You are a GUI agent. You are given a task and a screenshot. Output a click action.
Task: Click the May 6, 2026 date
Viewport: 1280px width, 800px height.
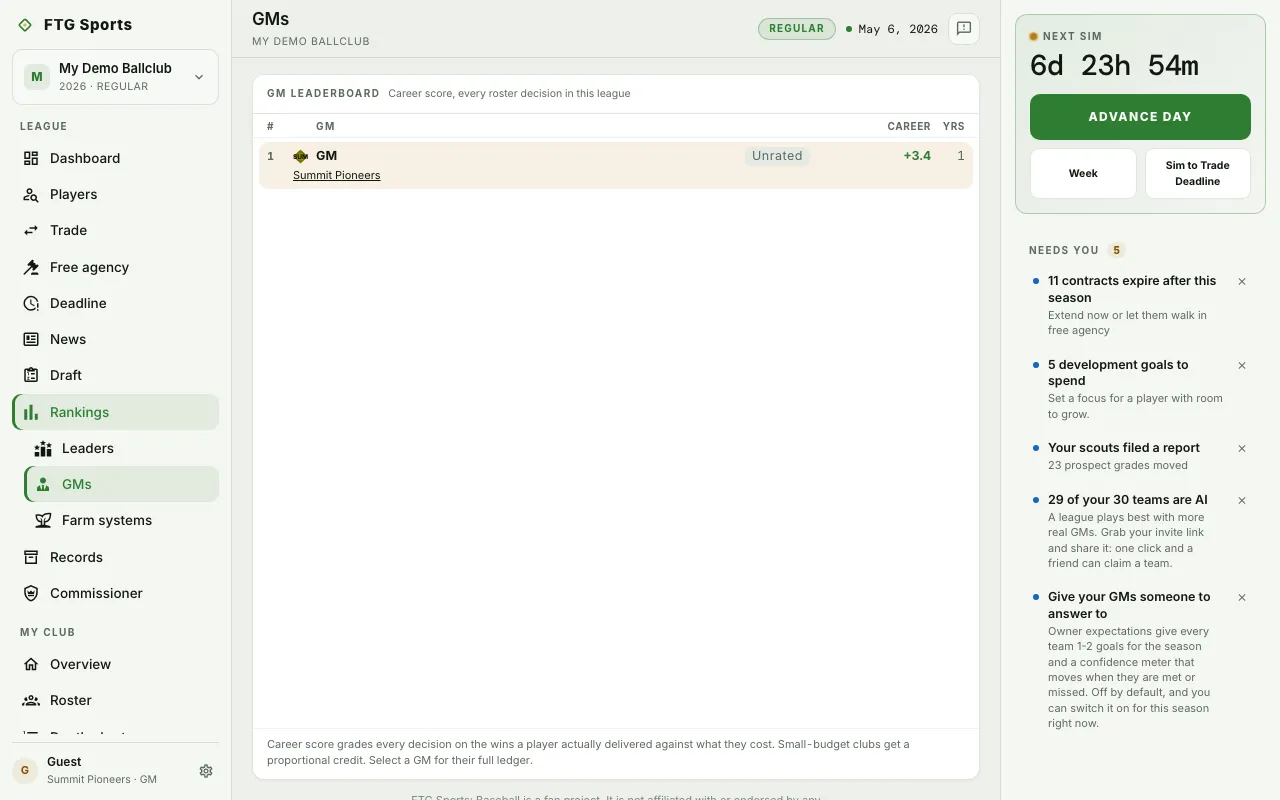898,29
